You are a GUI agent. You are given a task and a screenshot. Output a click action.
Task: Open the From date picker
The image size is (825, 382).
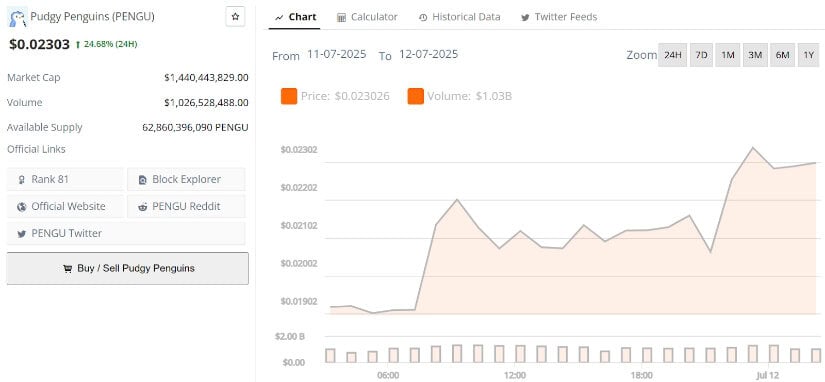tap(337, 54)
